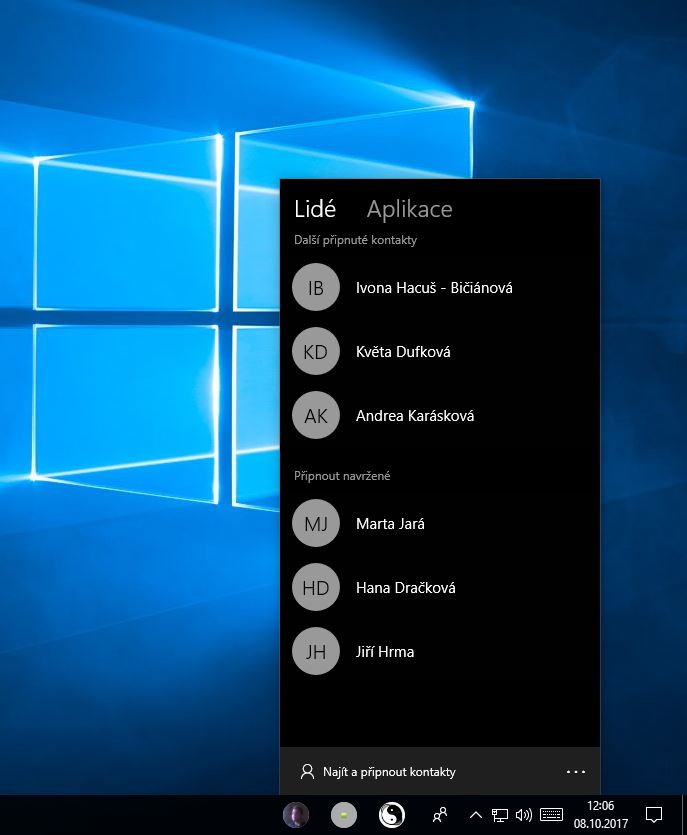This screenshot has width=687, height=835.
Task: Select contact Květa Dufková
Action: [x=440, y=351]
